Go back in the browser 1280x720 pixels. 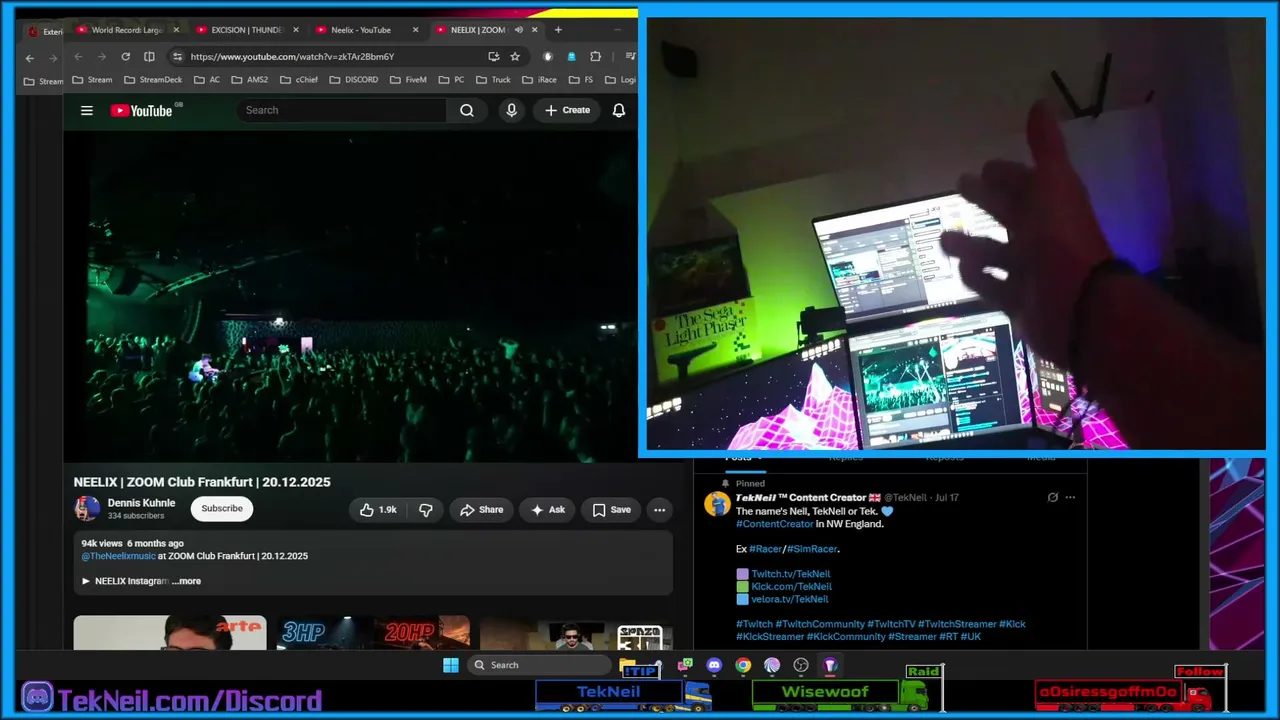tap(78, 57)
